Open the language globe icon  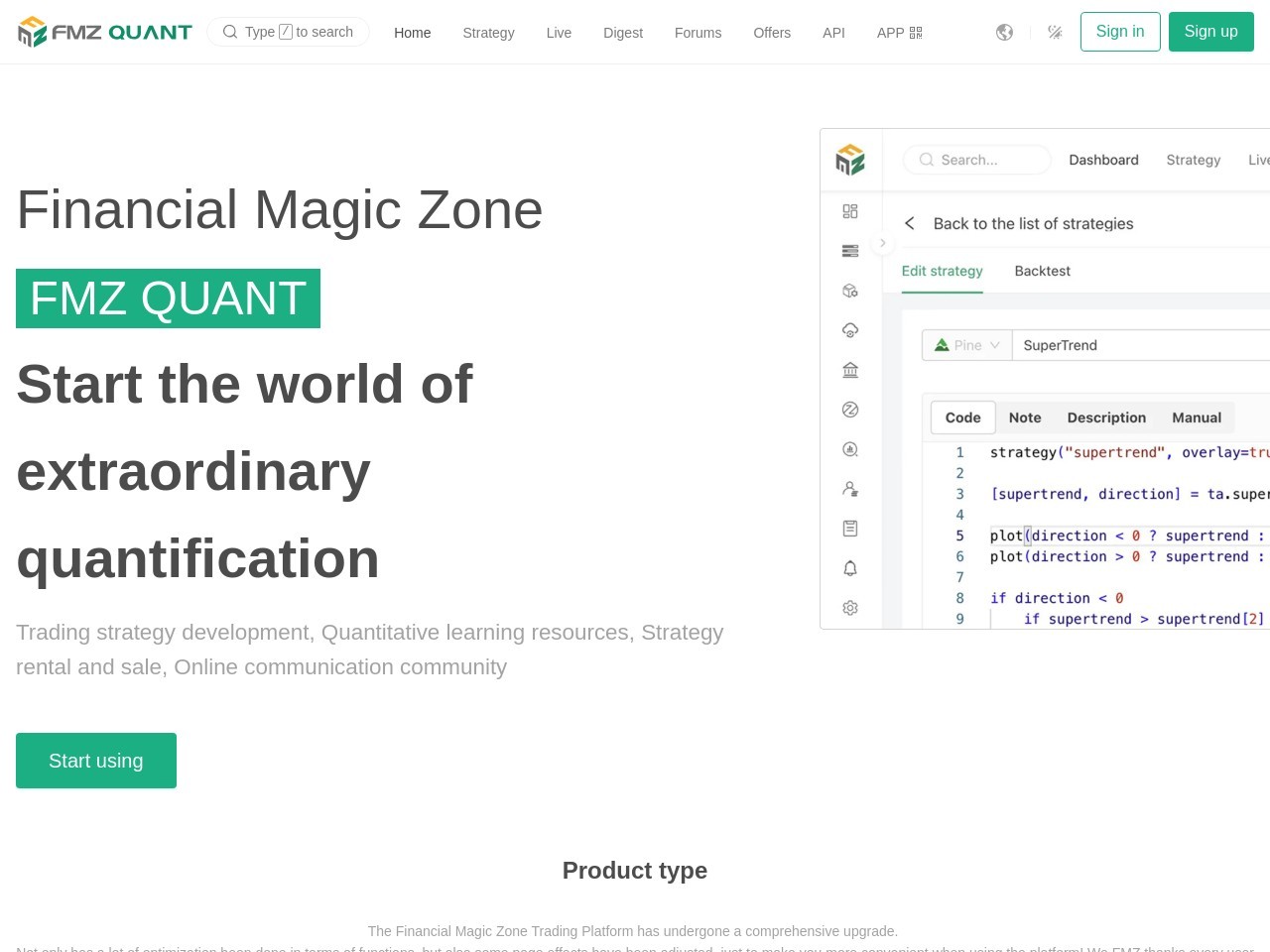[x=1004, y=33]
